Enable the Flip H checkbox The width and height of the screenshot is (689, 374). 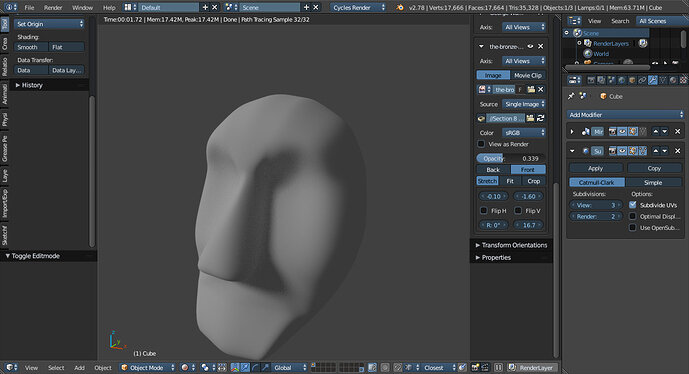[484, 211]
